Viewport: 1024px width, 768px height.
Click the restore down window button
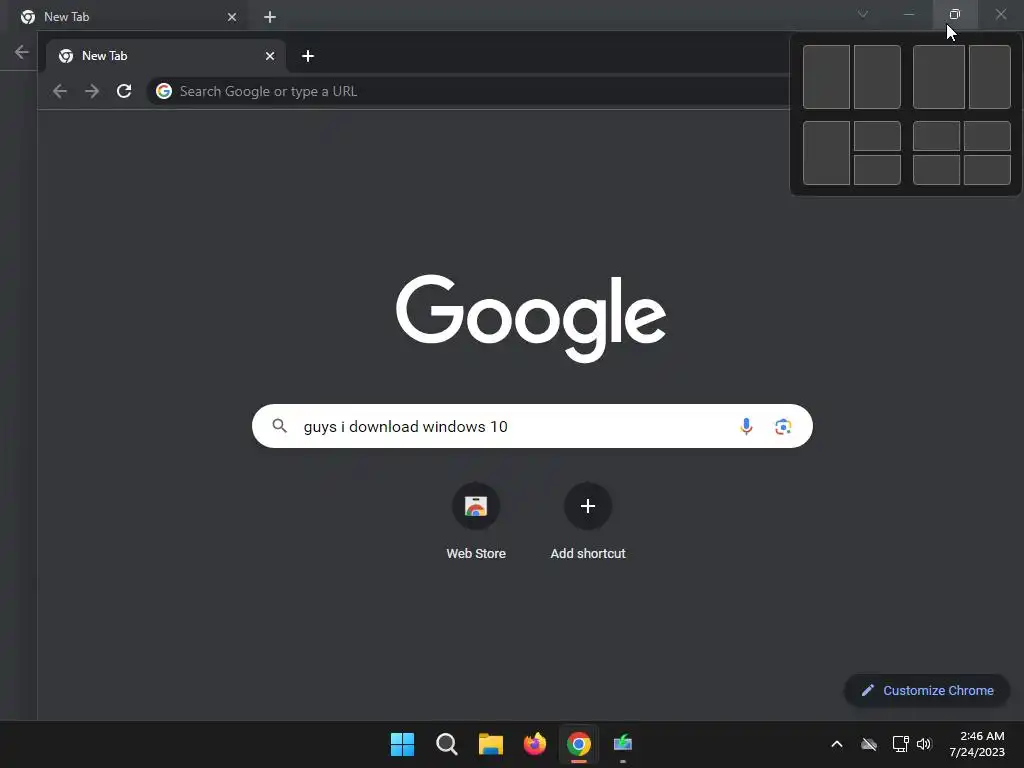click(x=955, y=14)
